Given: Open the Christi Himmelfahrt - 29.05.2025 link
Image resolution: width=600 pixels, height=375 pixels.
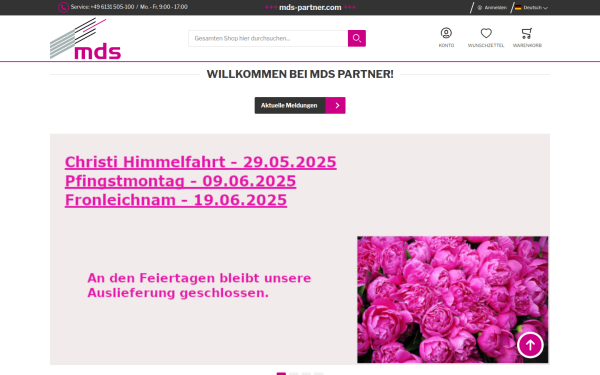Looking at the screenshot, I should click(201, 162).
